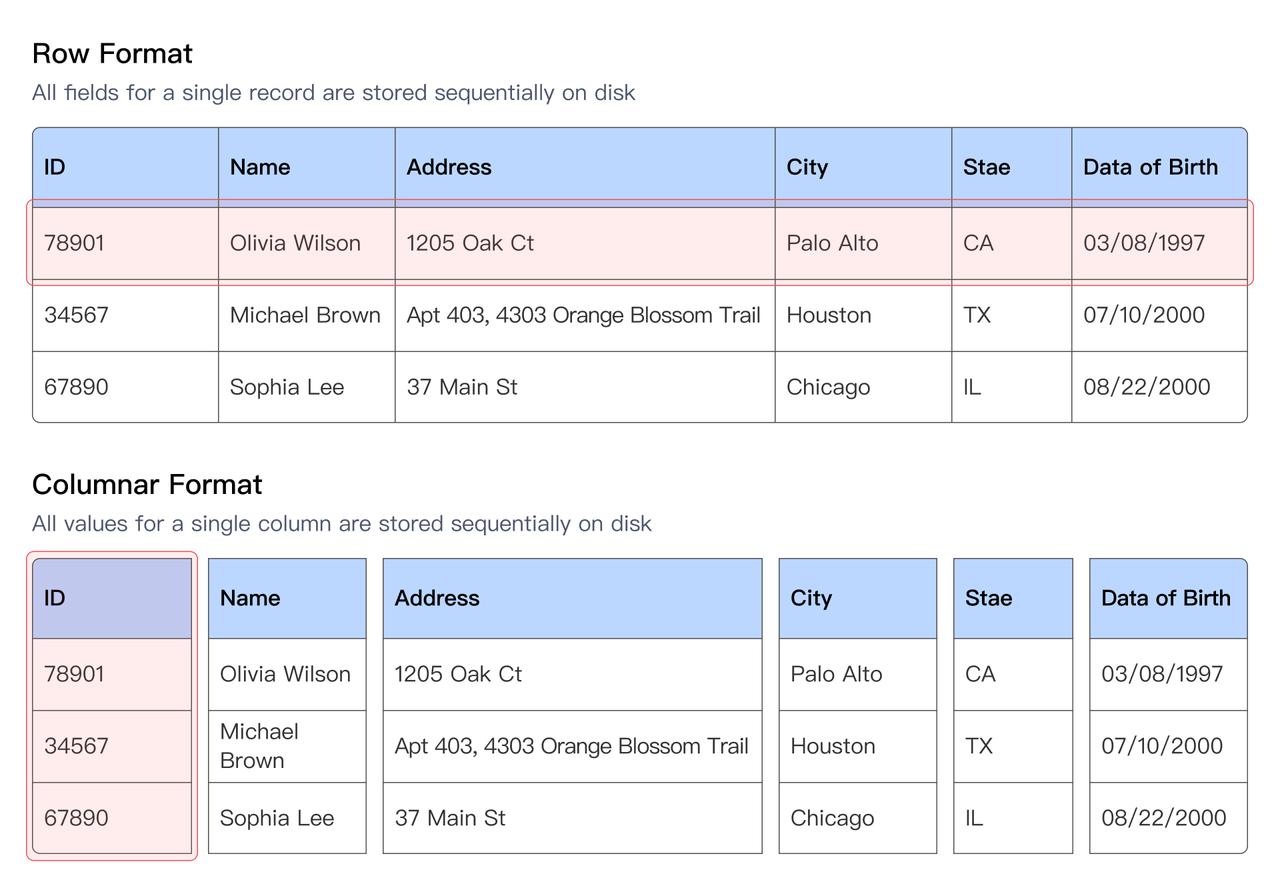The height and width of the screenshot is (886, 1280).
Task: Select Palo Alto in the Columnar City column
Action: tap(836, 674)
